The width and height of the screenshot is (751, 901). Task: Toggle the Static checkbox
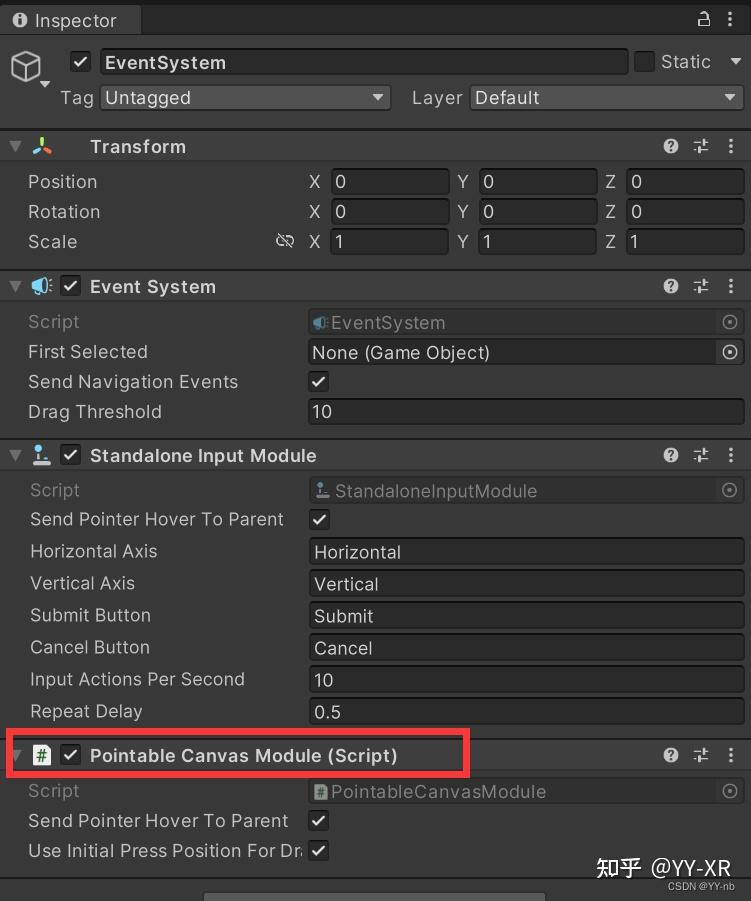pyautogui.click(x=645, y=62)
